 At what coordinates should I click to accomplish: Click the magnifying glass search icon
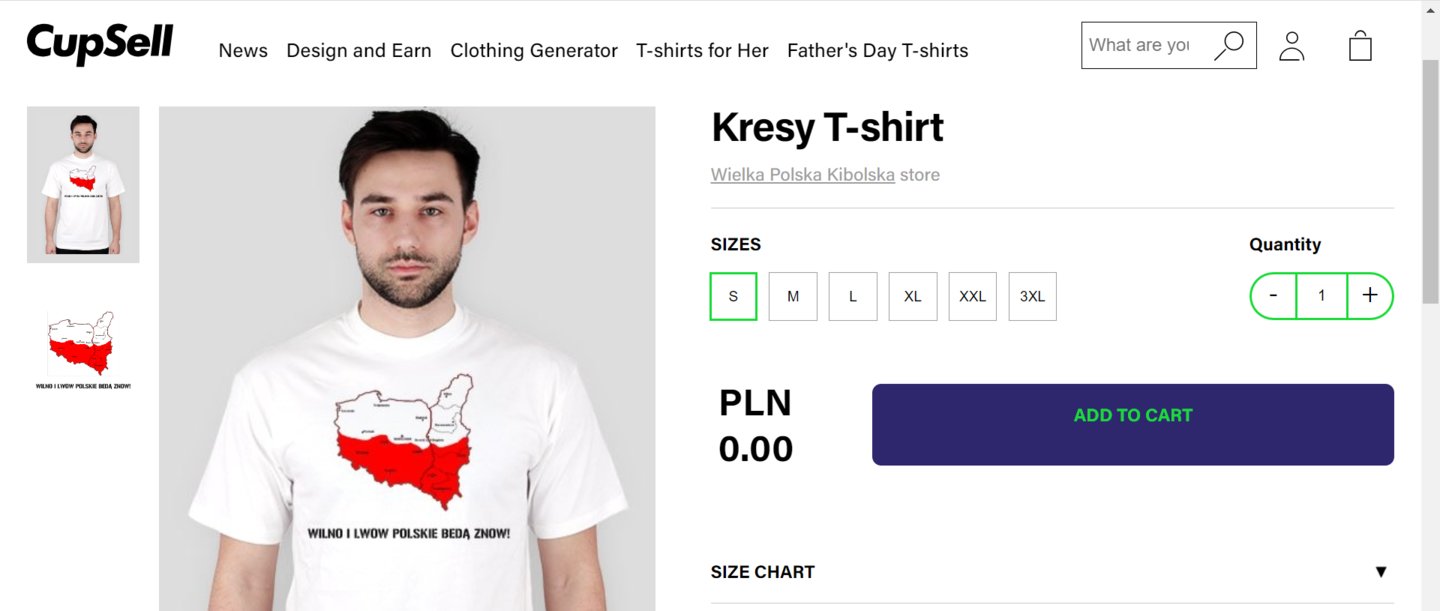(x=1229, y=46)
